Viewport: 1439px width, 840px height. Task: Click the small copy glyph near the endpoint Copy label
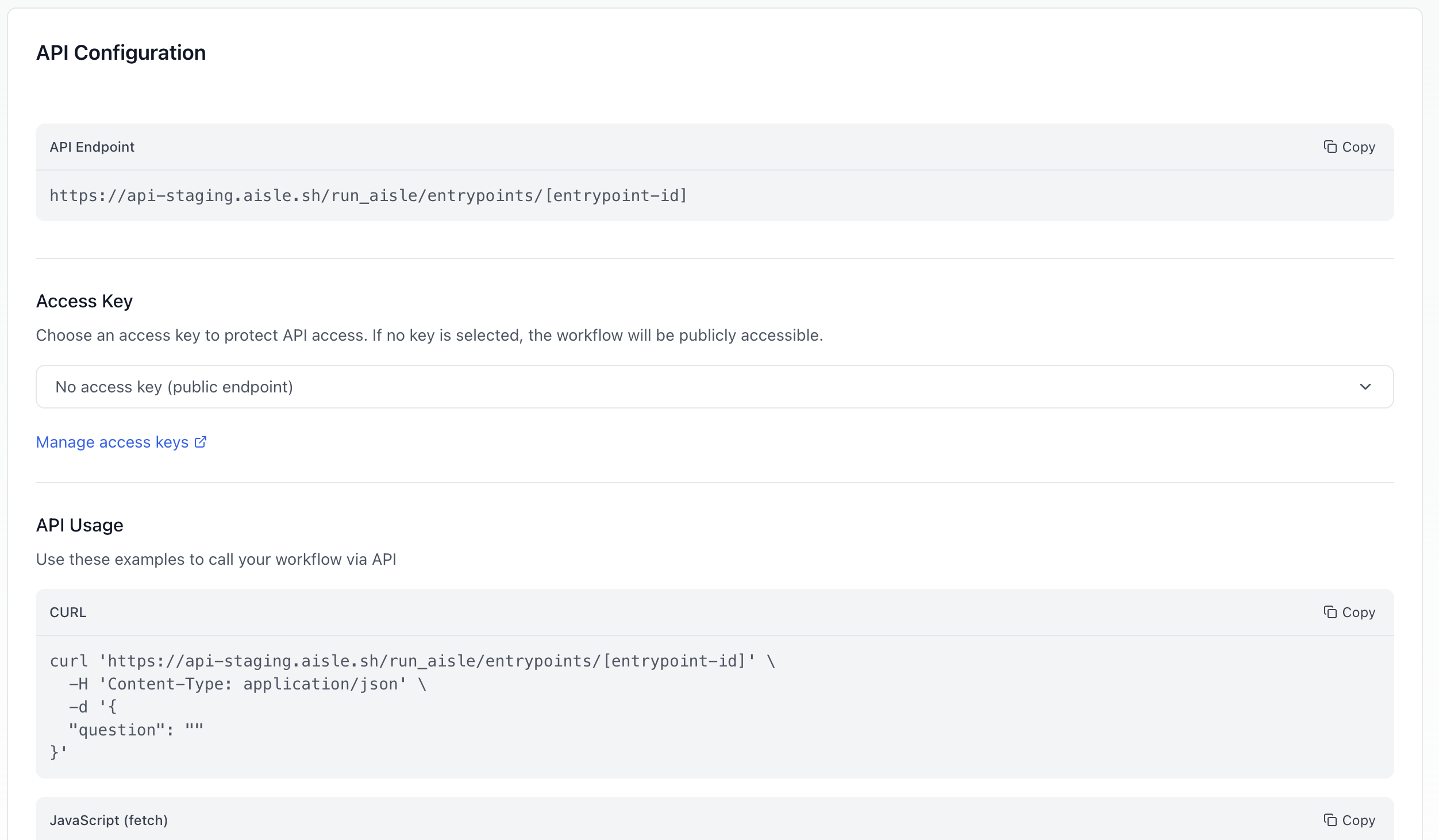1330,147
